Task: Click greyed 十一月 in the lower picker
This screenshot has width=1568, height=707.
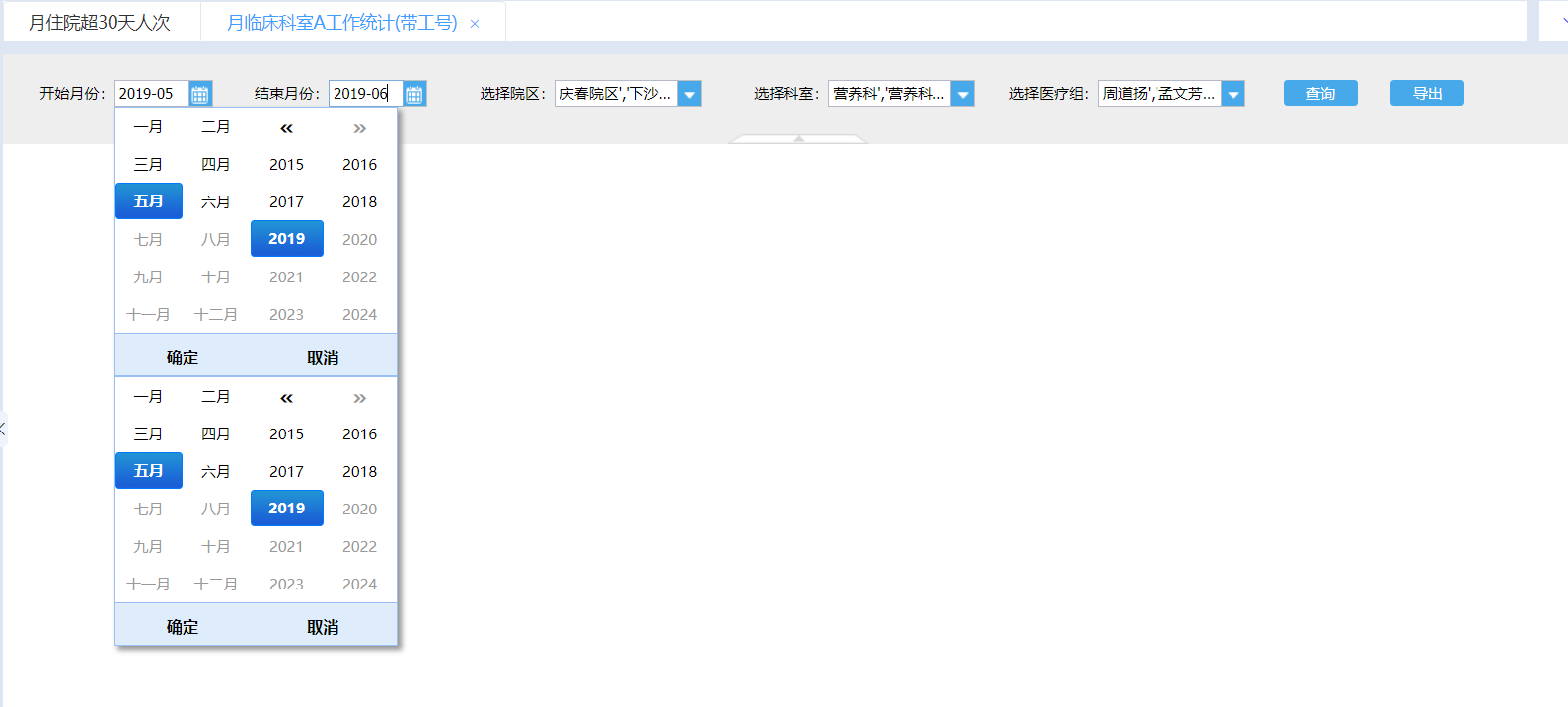Action: click(148, 585)
